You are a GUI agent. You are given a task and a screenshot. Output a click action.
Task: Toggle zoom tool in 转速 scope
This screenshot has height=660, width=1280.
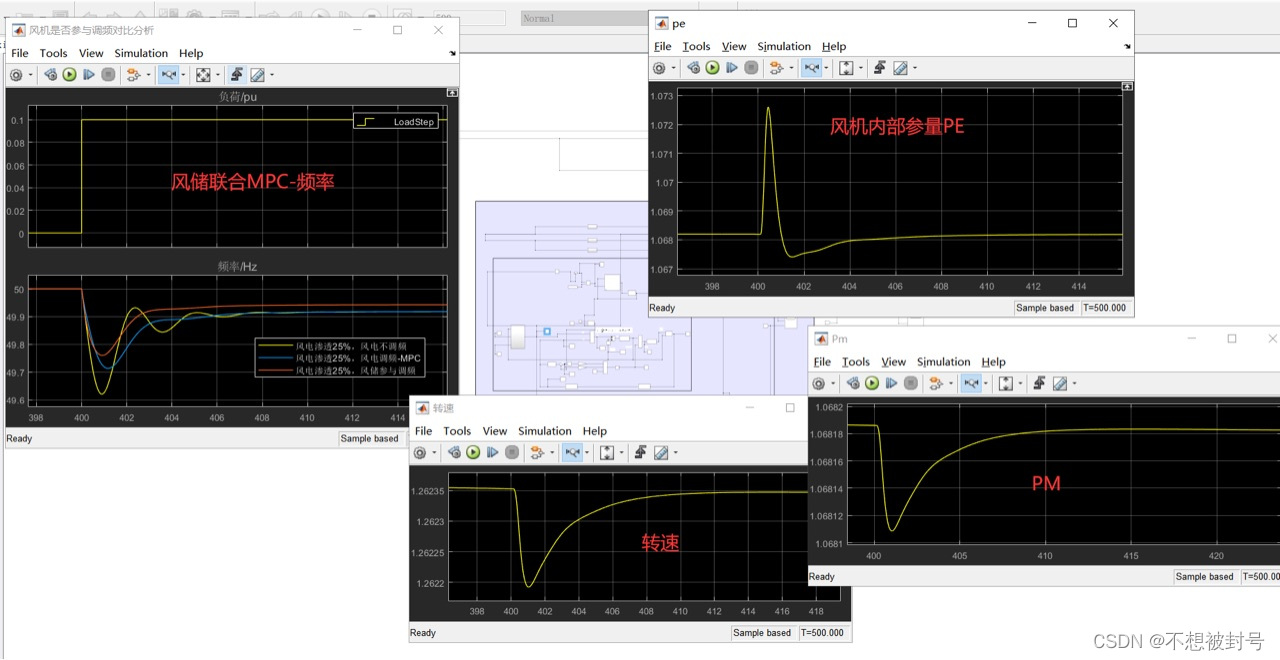(572, 453)
